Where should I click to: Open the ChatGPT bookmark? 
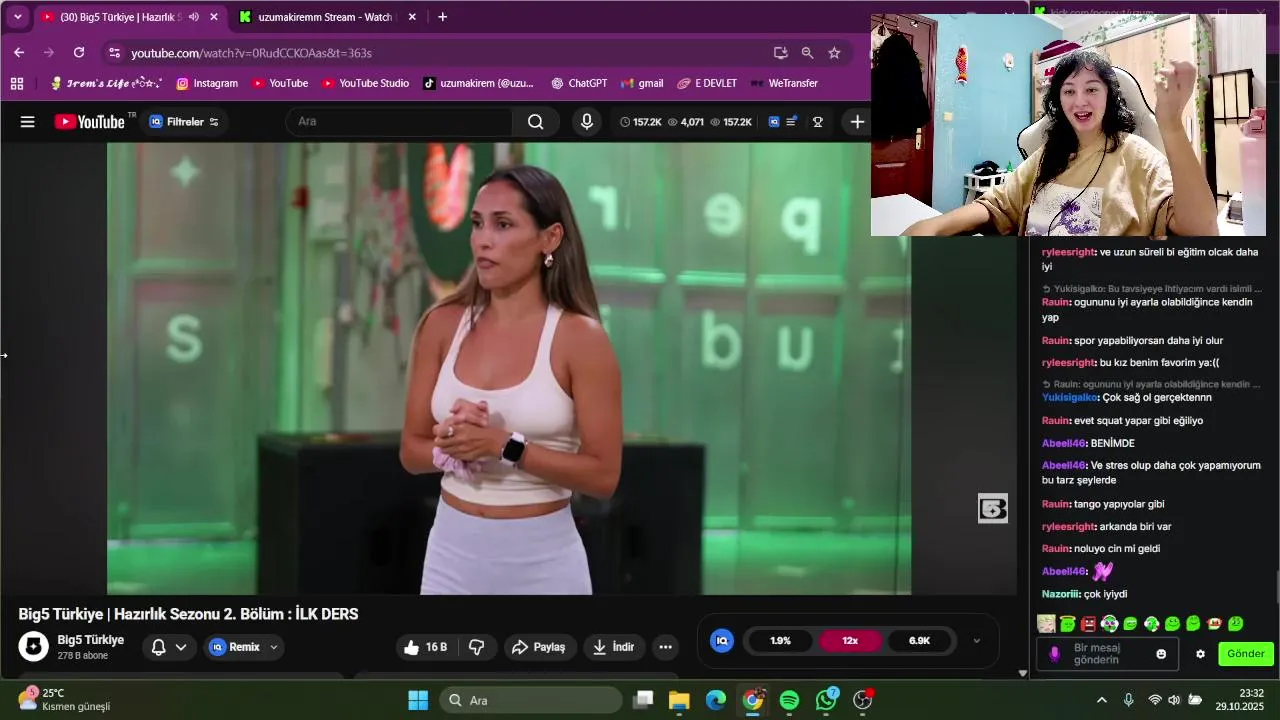click(579, 84)
